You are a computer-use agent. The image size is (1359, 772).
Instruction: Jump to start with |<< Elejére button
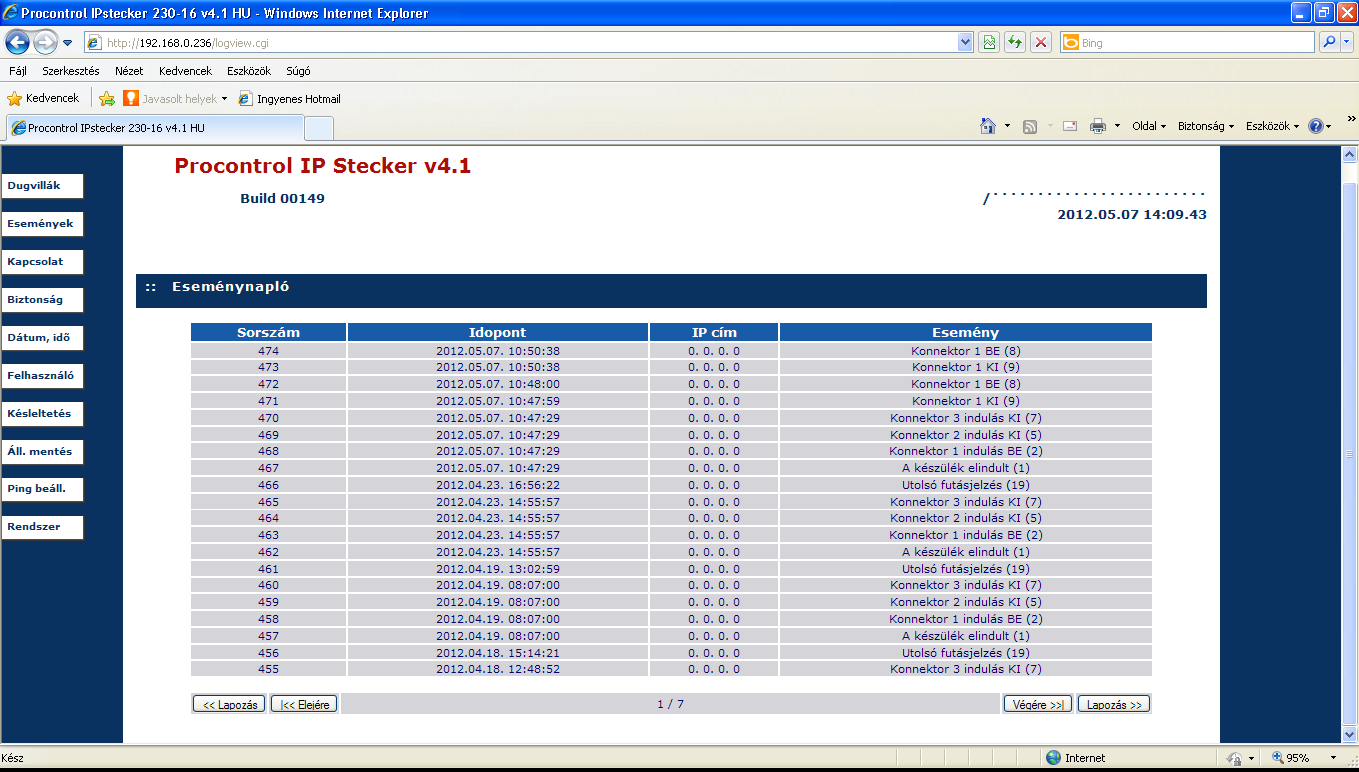(304, 704)
